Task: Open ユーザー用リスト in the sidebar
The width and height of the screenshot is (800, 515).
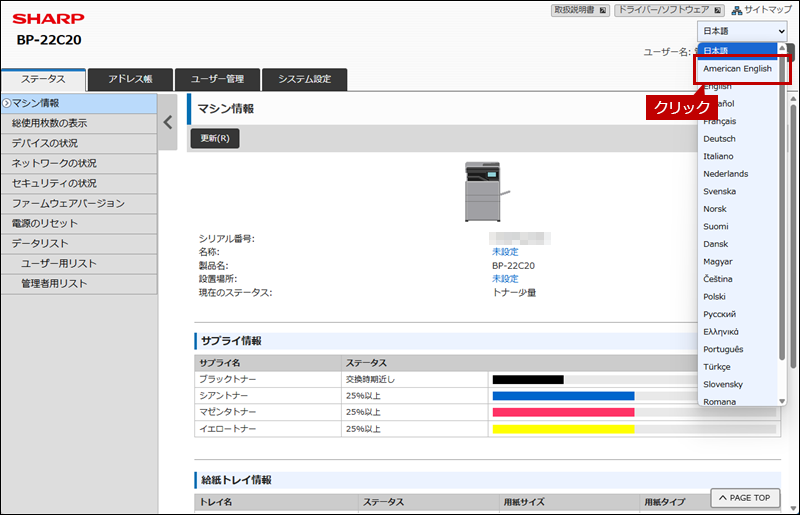Action: pos(79,264)
